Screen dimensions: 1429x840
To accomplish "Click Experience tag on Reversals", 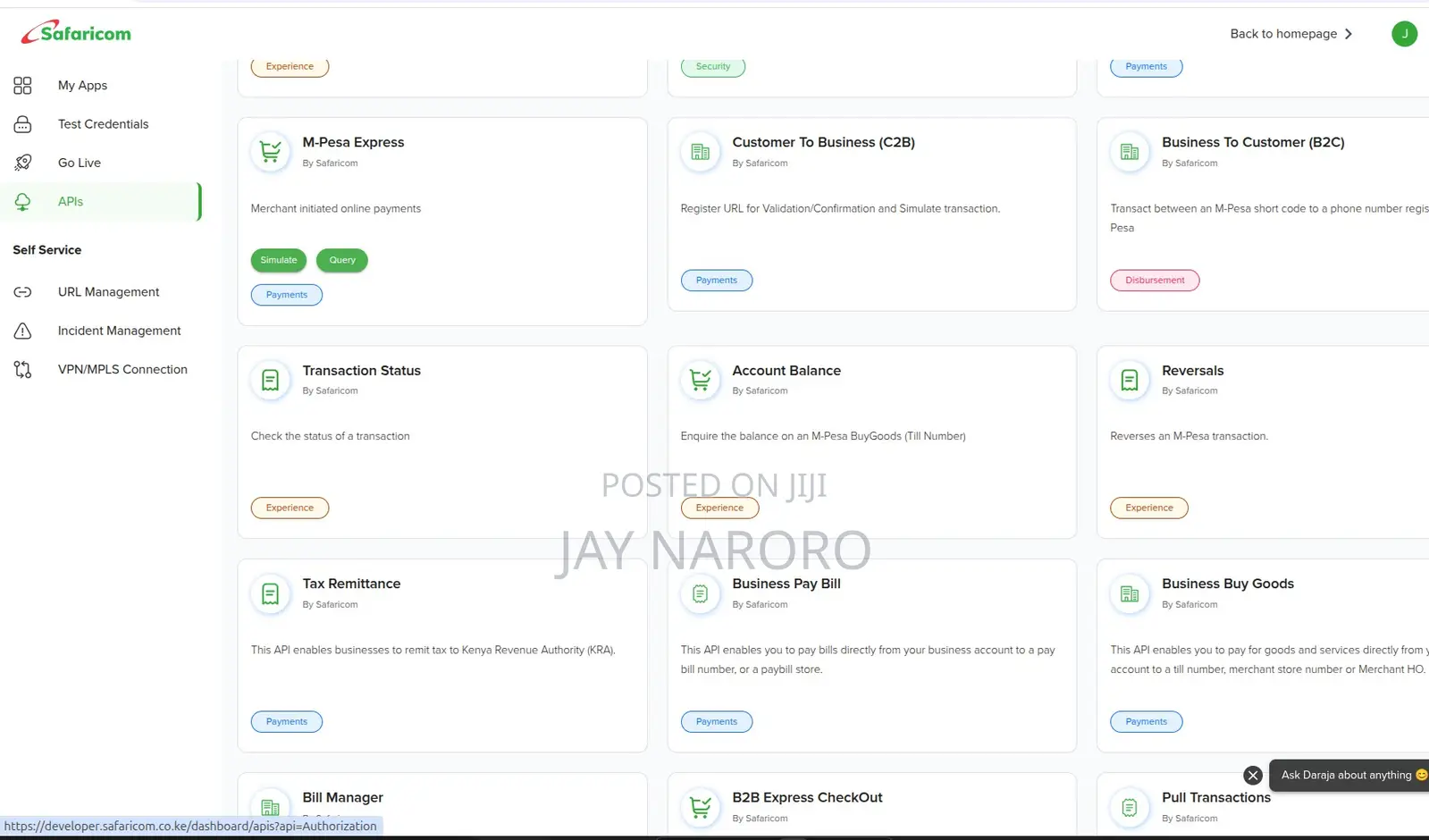I will coord(1149,508).
